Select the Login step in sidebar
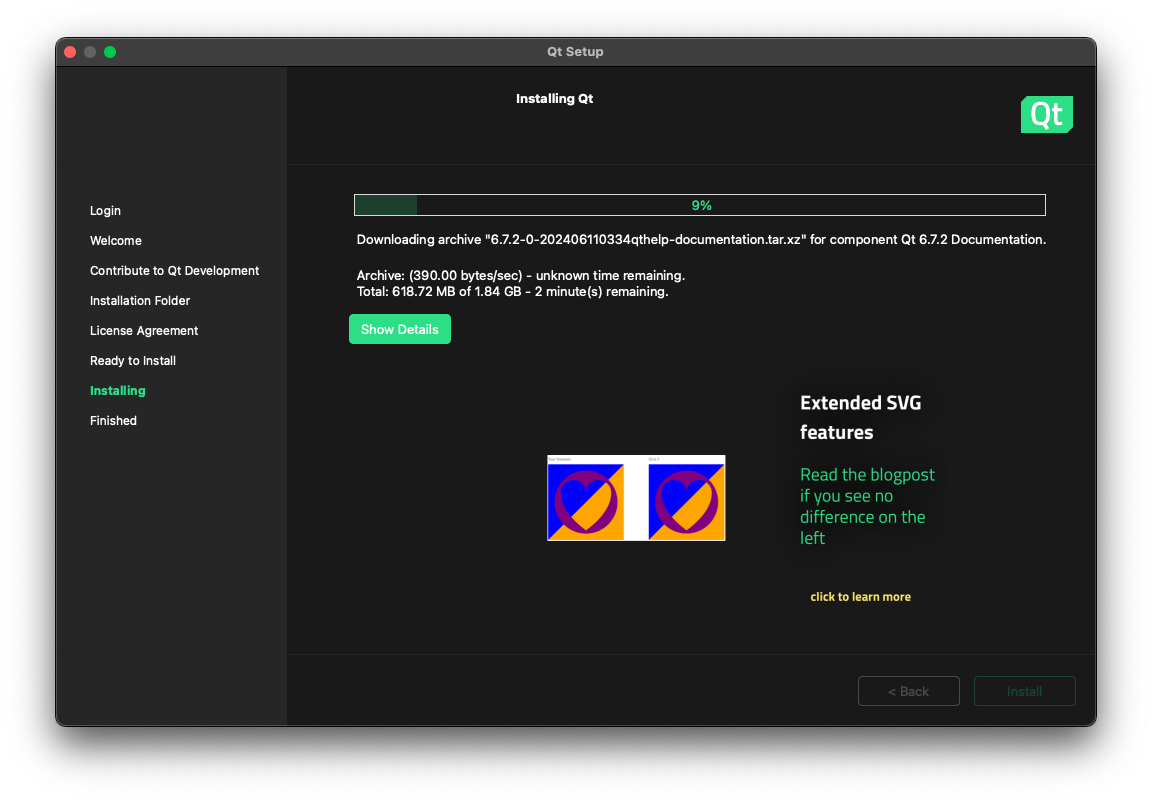Screen dimensions: 1152x800 coord(105,211)
